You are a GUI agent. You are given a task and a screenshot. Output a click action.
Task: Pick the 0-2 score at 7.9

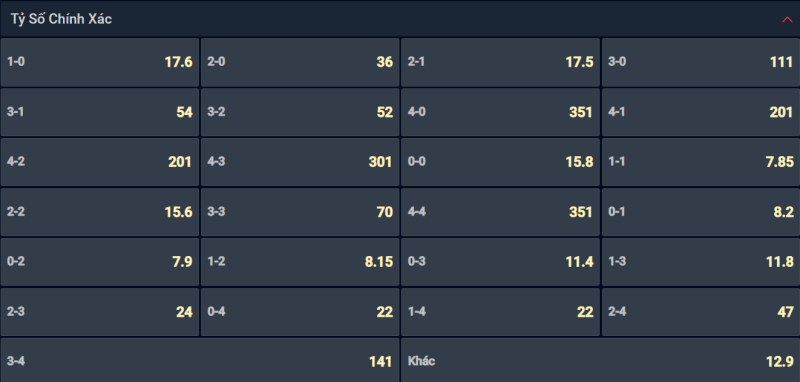(x=99, y=262)
